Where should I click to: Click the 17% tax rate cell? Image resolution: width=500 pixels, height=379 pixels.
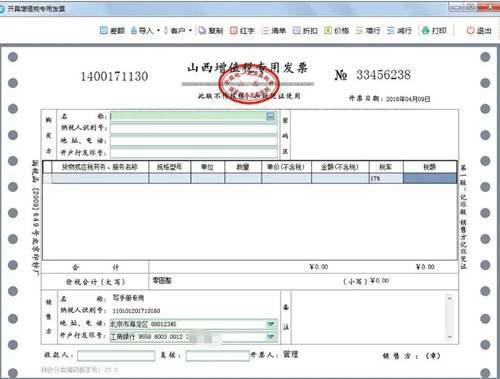(386, 178)
